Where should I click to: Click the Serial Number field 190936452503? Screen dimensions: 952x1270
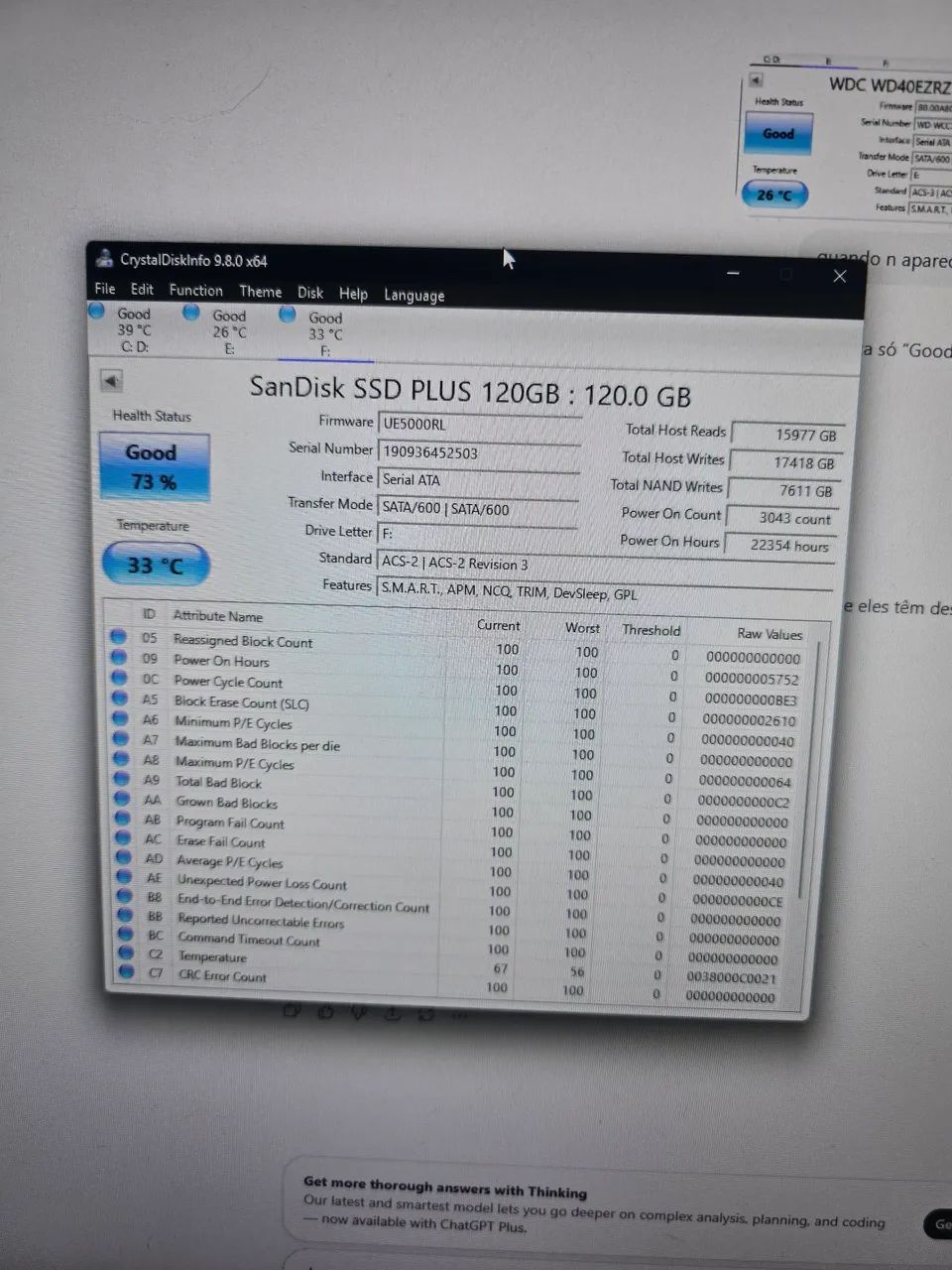click(x=479, y=452)
